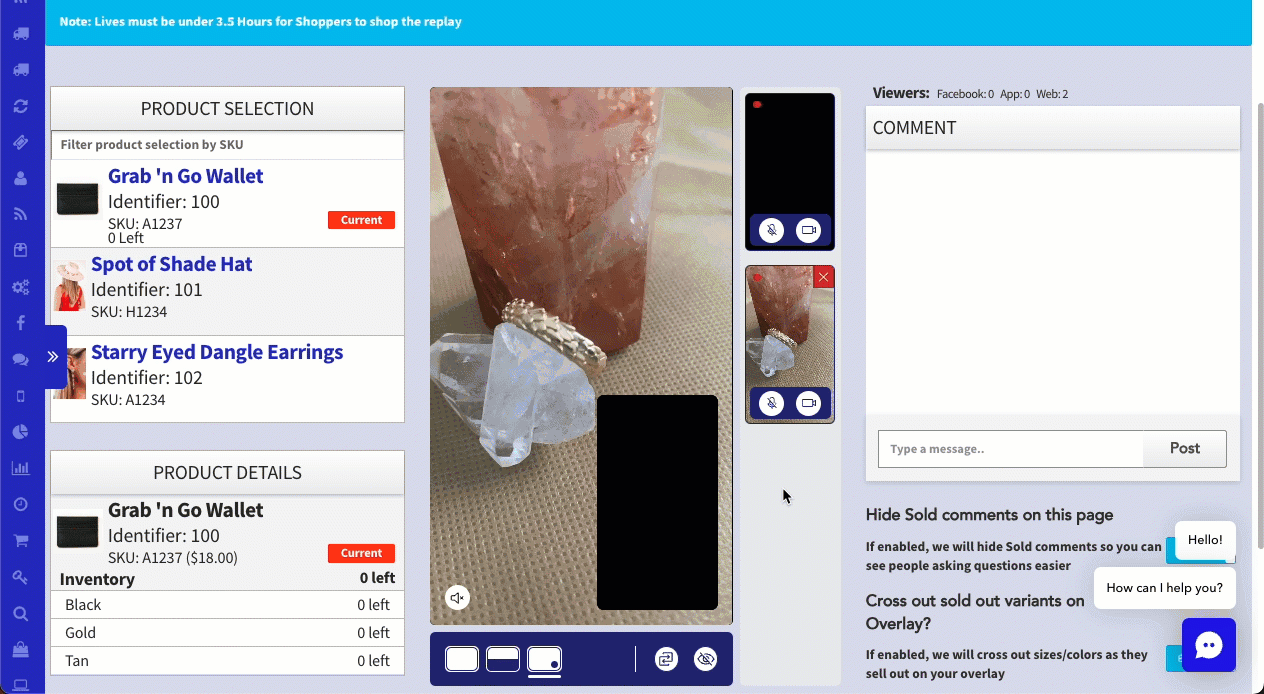Viewport: 1264px width, 694px height.
Task: Toggle microphone on the top camera feed
Action: coord(770,230)
